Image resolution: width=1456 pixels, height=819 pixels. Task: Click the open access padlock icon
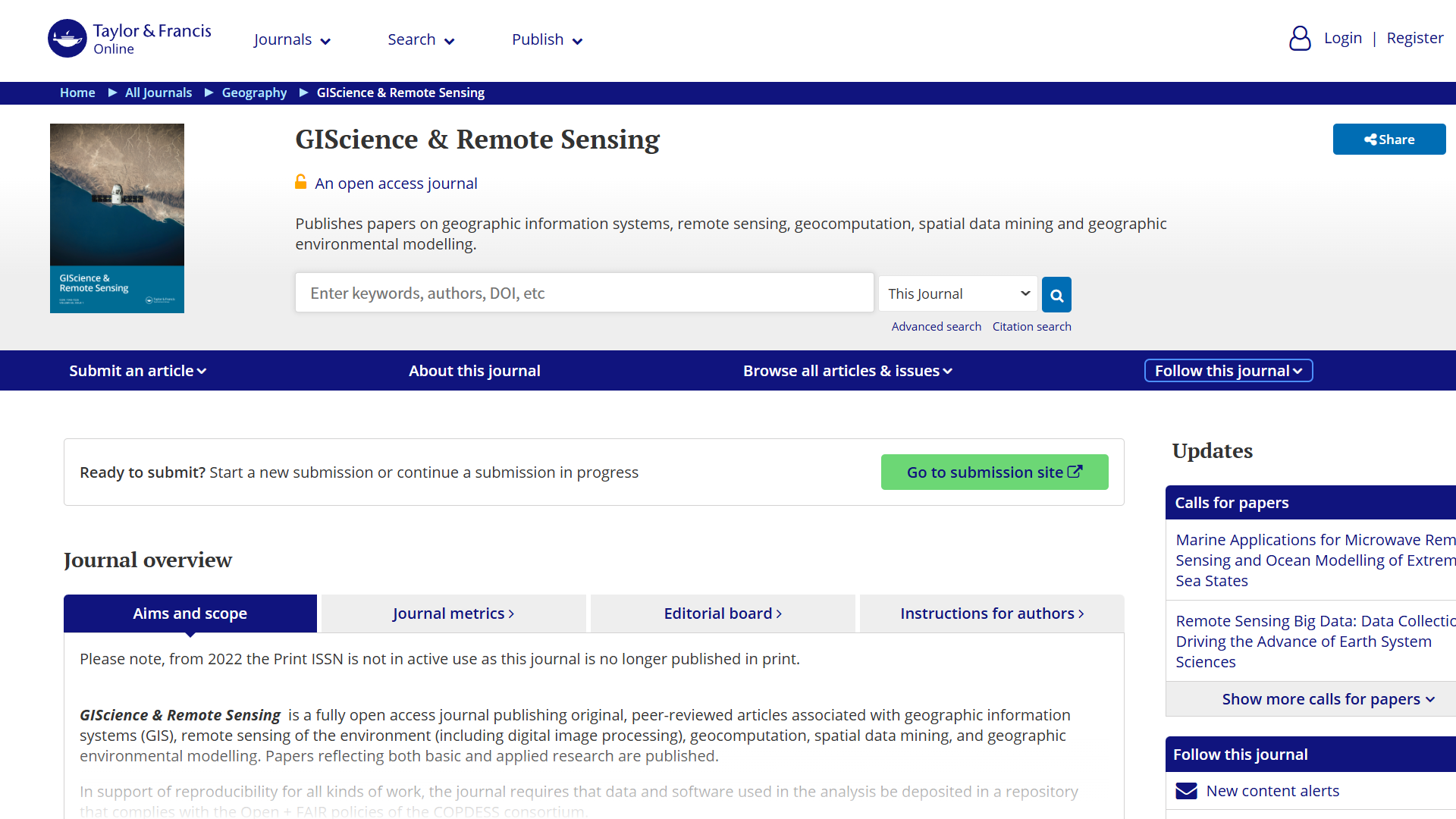(301, 183)
